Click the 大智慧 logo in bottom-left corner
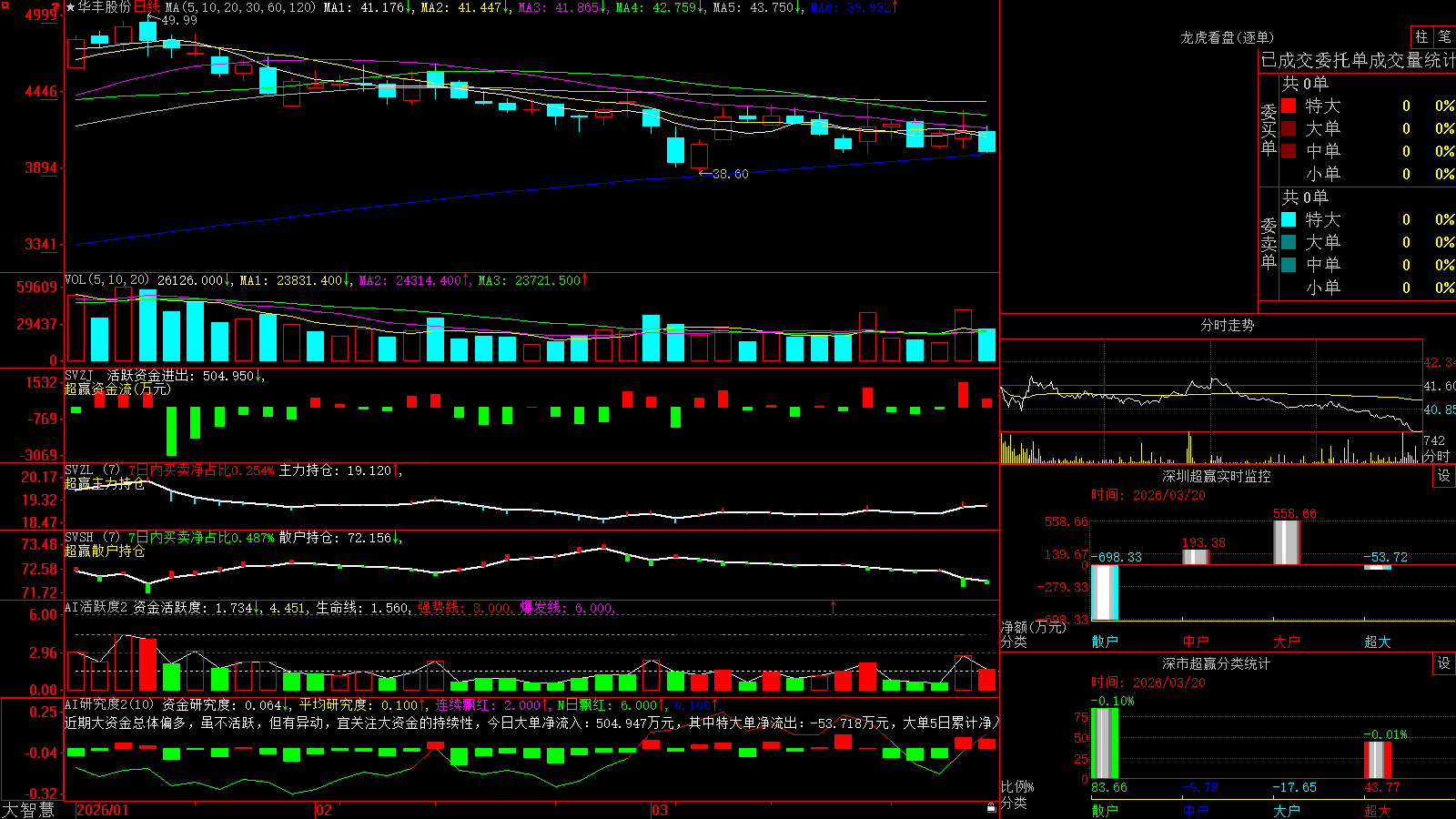 click(27, 810)
